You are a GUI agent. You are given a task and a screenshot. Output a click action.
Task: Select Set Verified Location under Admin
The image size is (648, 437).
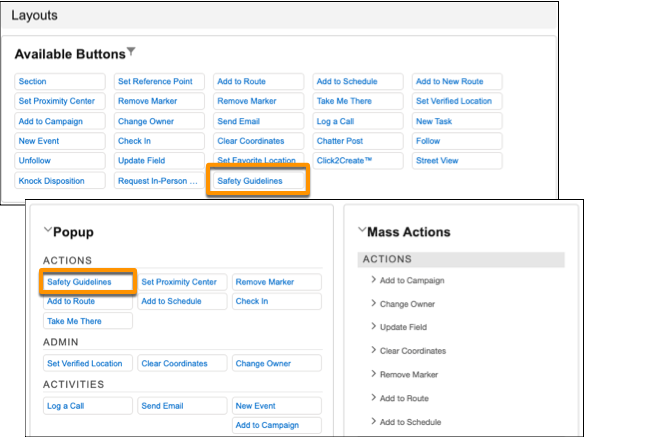(88, 363)
